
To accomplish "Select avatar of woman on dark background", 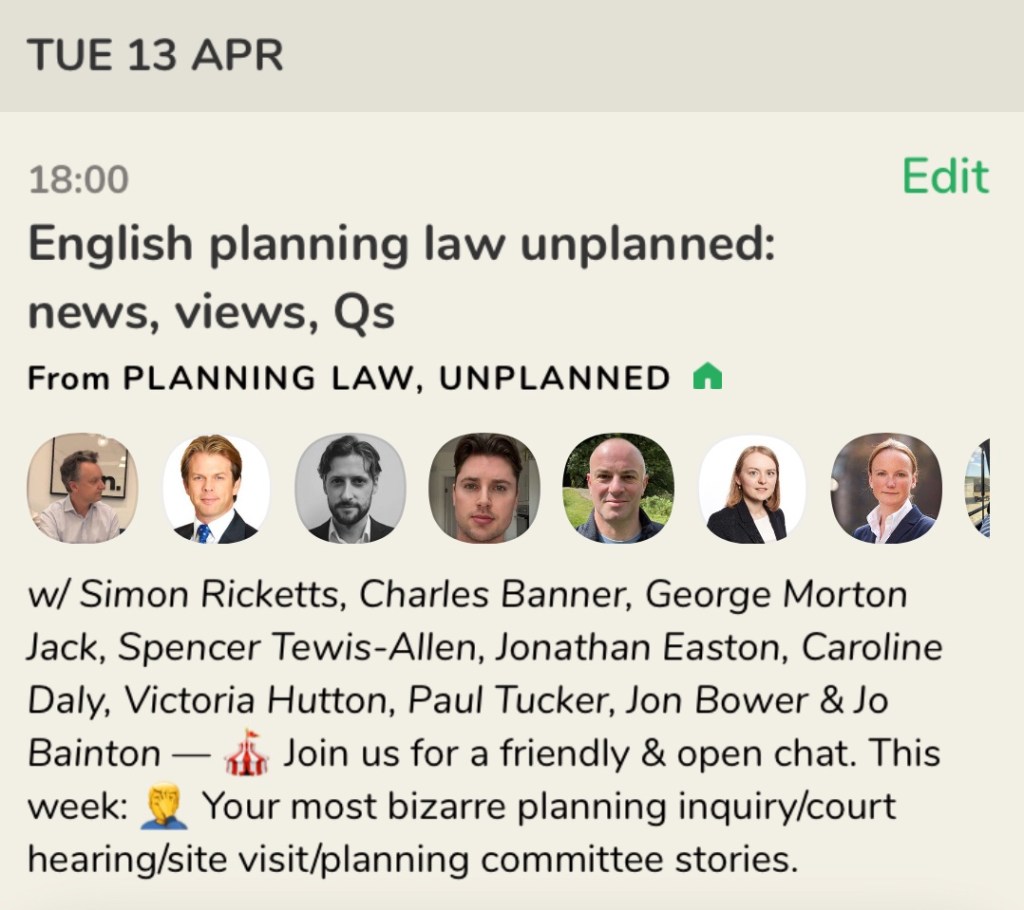I will click(885, 488).
